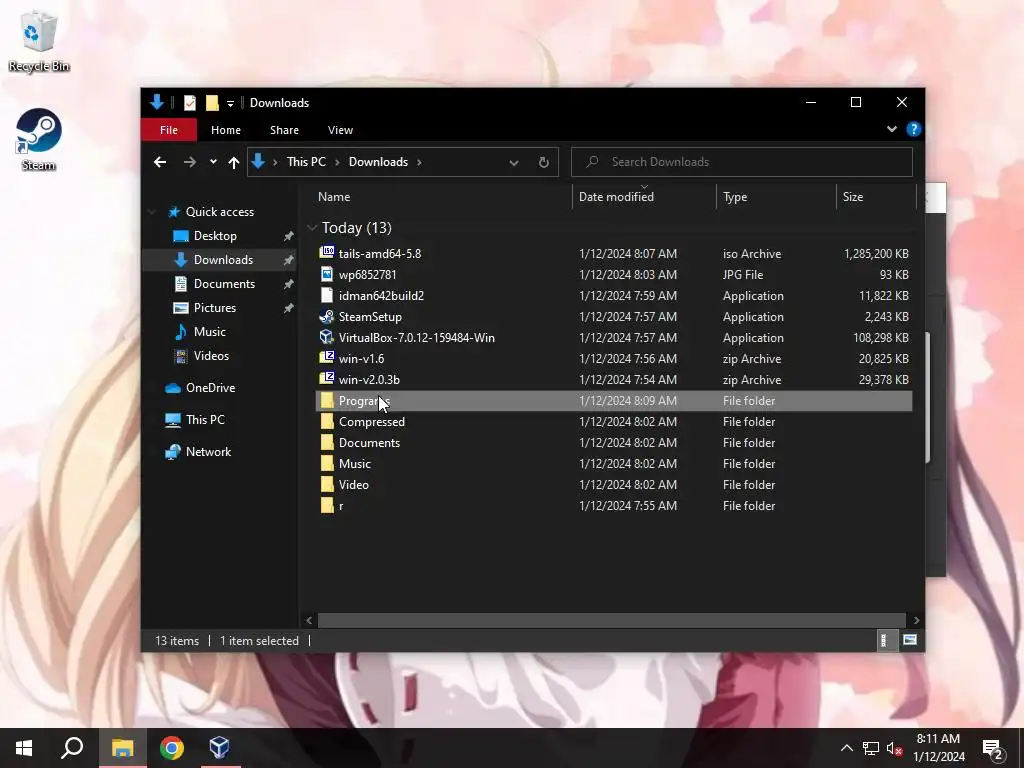
Task: Select the wp6852781 JPG file icon
Action: 327,274
